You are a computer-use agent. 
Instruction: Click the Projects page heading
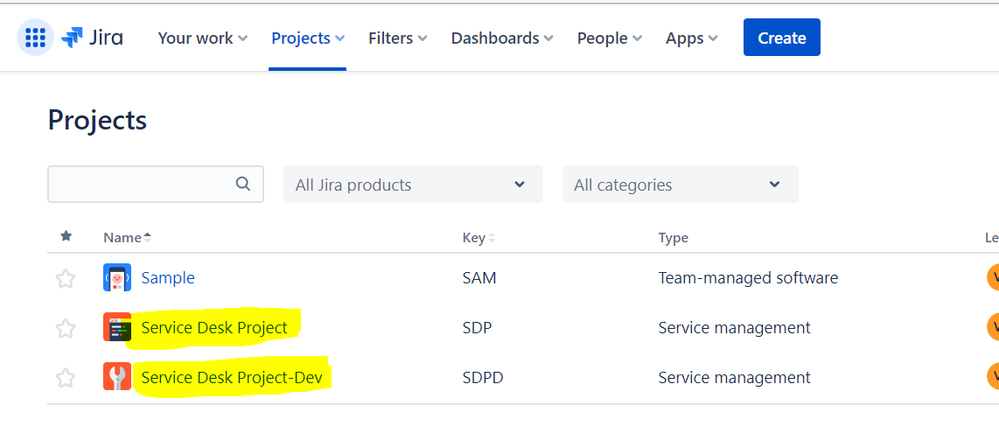[x=97, y=120]
